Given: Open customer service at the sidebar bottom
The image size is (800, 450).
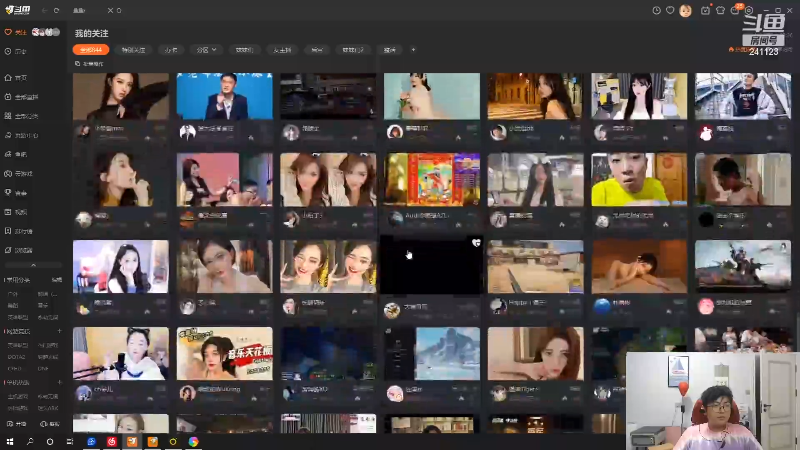Looking at the screenshot, I should (x=50, y=424).
